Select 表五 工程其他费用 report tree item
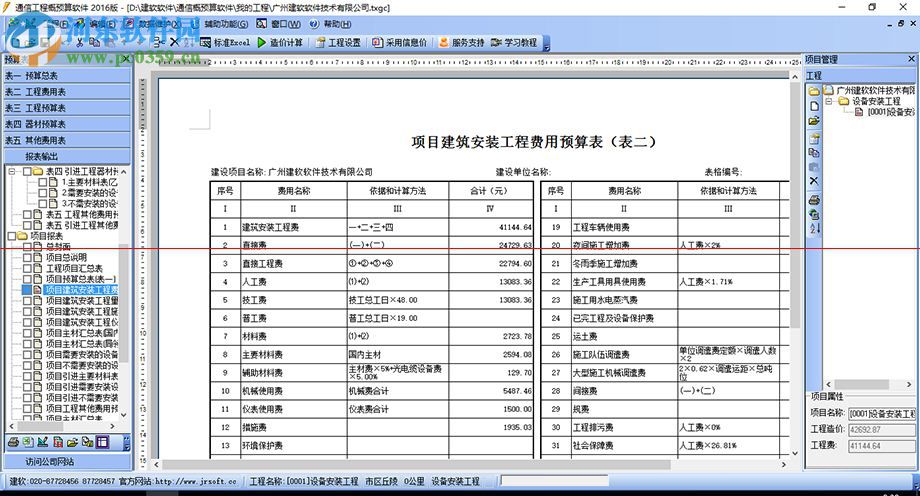920x496 pixels. coord(82,214)
